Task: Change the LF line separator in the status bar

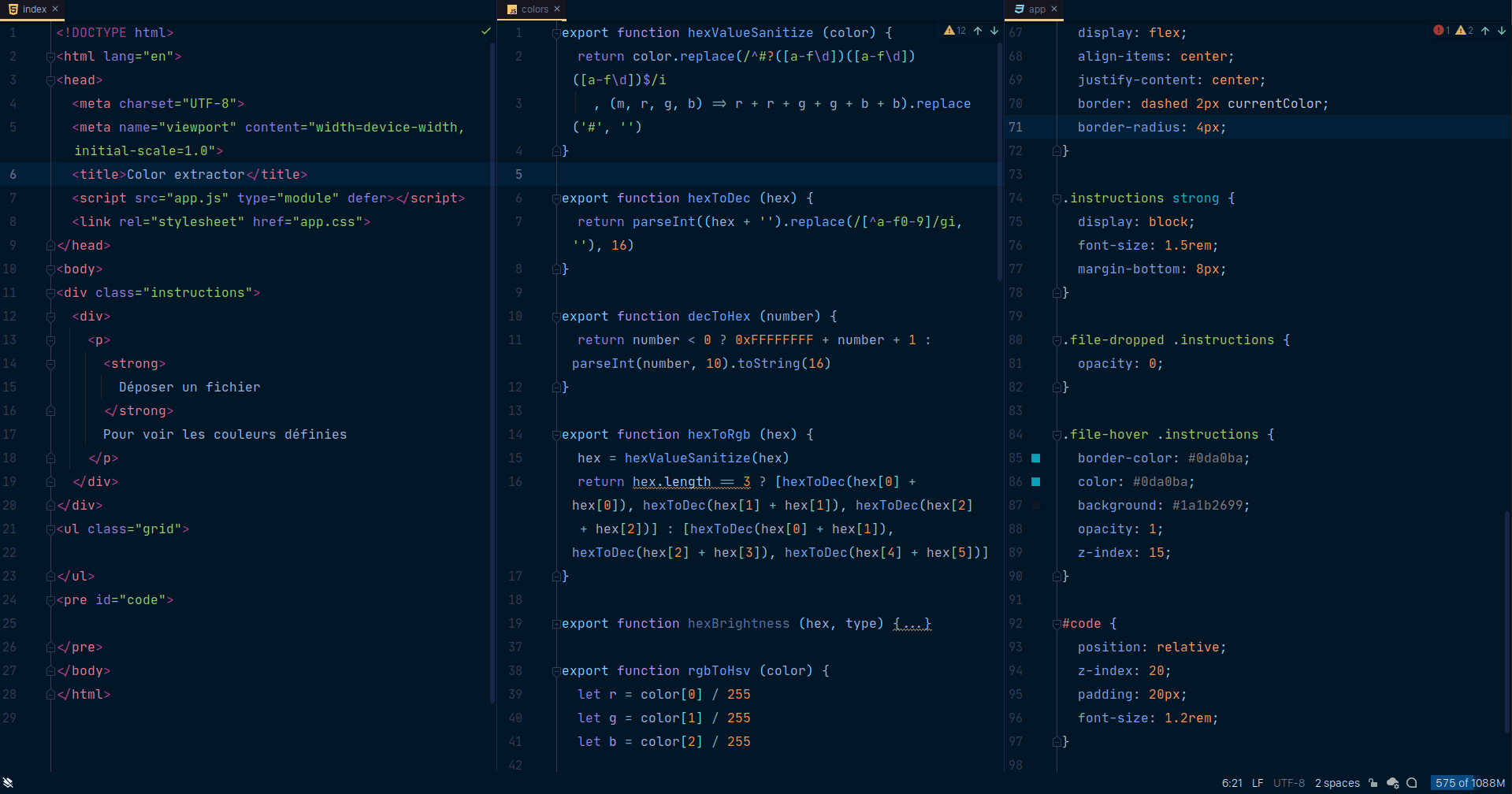Action: 1258,783
